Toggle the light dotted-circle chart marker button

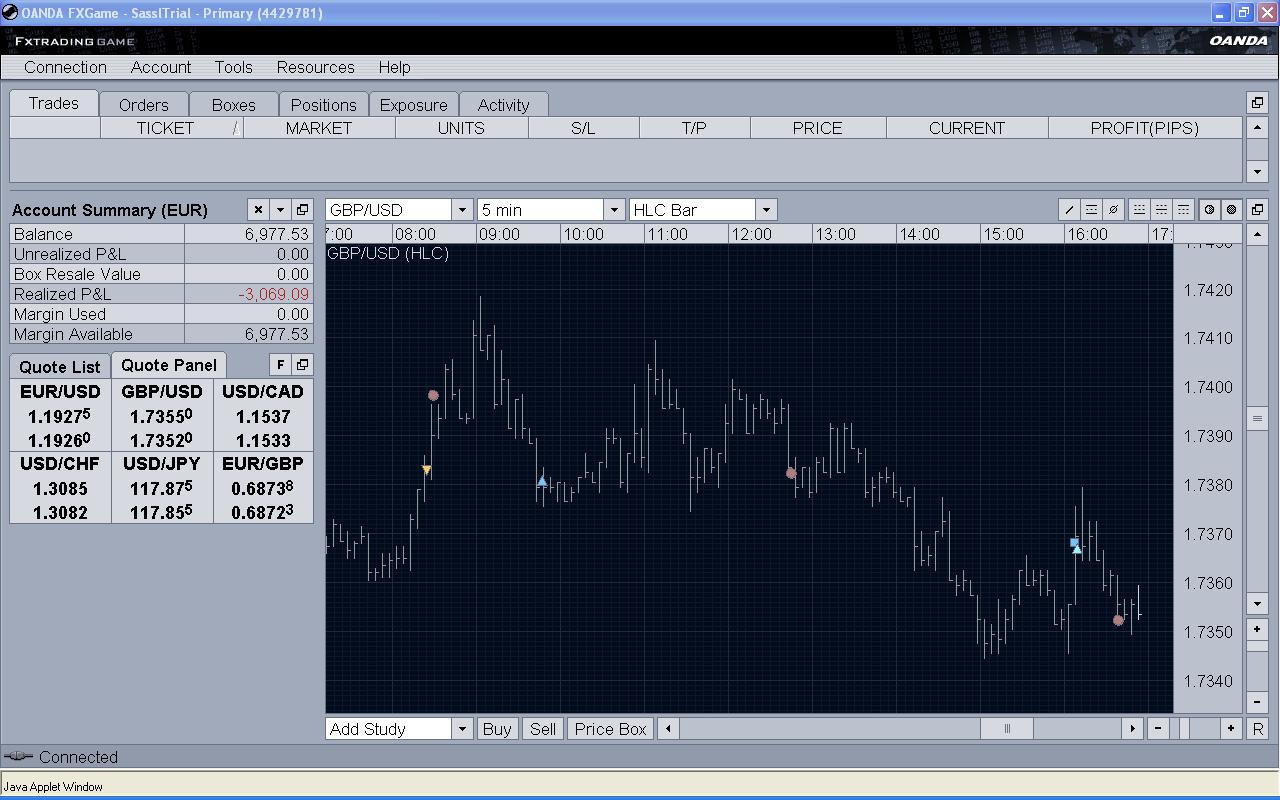pos(1209,210)
